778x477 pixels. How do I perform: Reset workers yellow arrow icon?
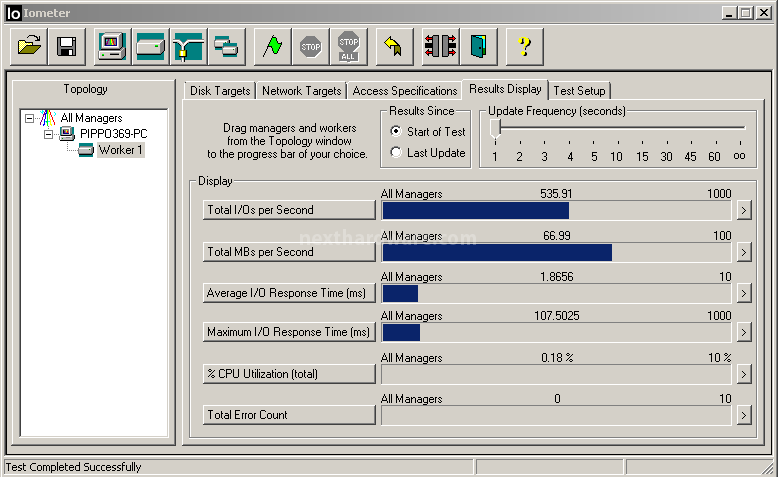pyautogui.click(x=394, y=47)
